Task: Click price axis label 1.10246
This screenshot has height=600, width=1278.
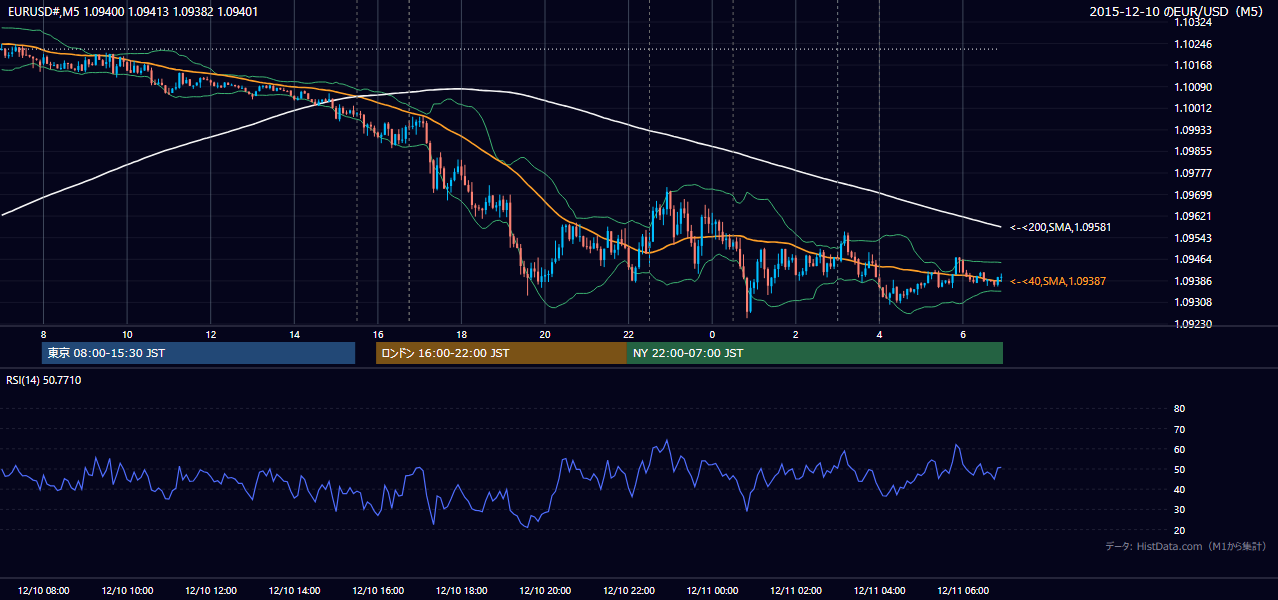Action: click(1191, 44)
